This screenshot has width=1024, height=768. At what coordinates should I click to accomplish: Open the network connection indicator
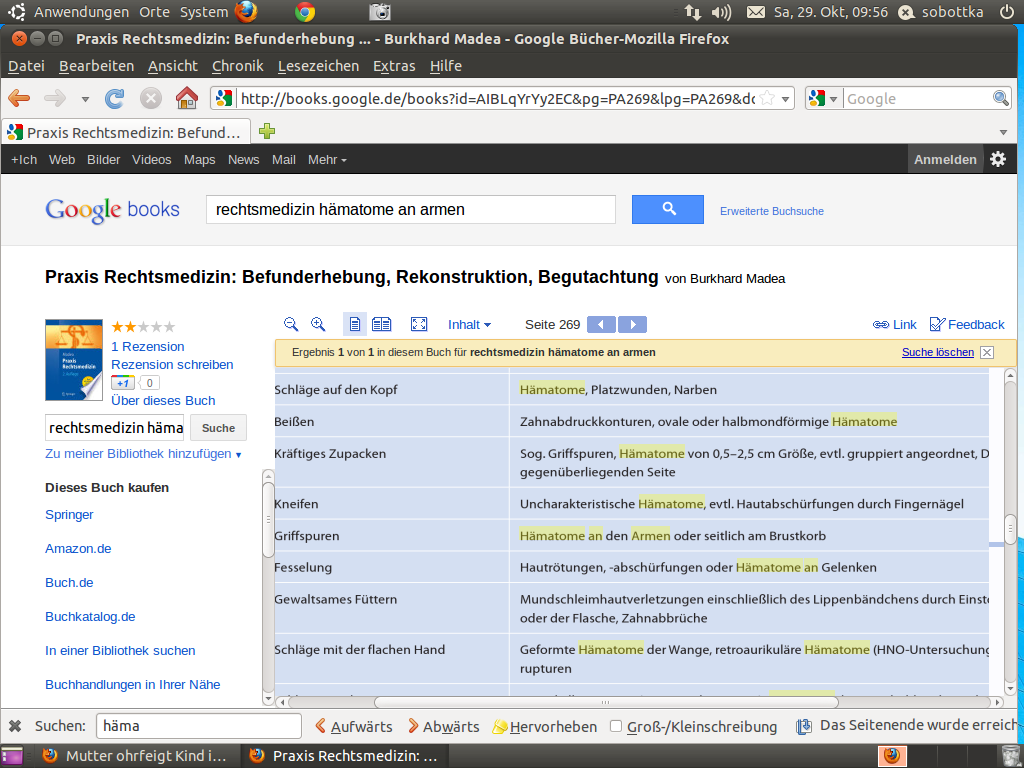(692, 12)
